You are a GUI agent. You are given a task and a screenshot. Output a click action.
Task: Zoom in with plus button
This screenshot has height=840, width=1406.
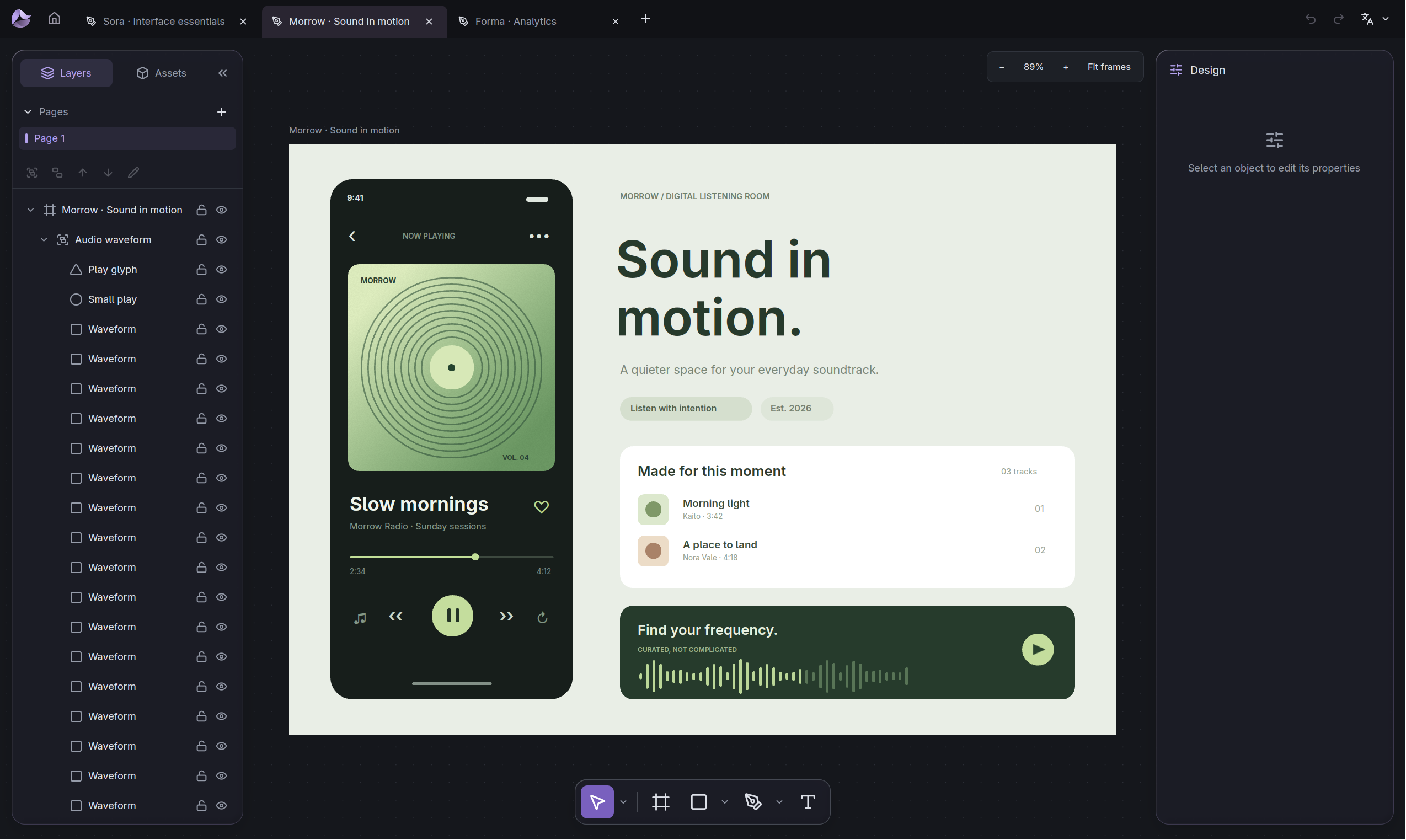pos(1066,67)
